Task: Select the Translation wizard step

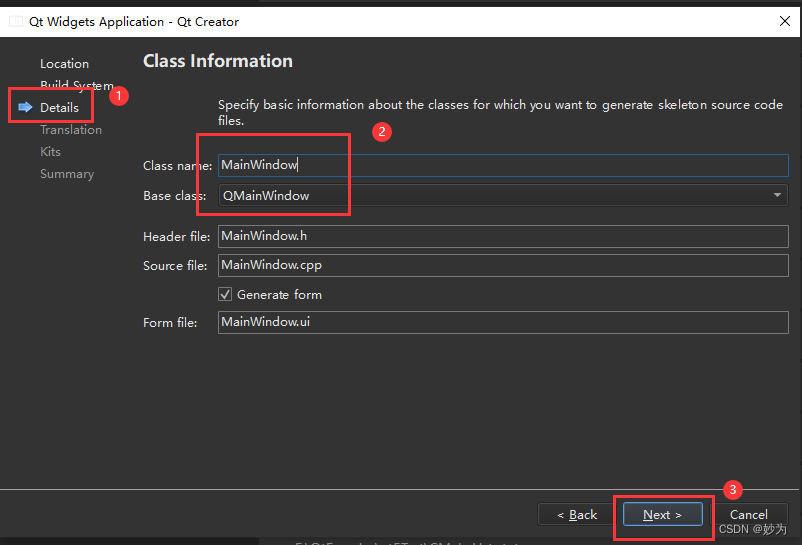Action: tap(71, 130)
